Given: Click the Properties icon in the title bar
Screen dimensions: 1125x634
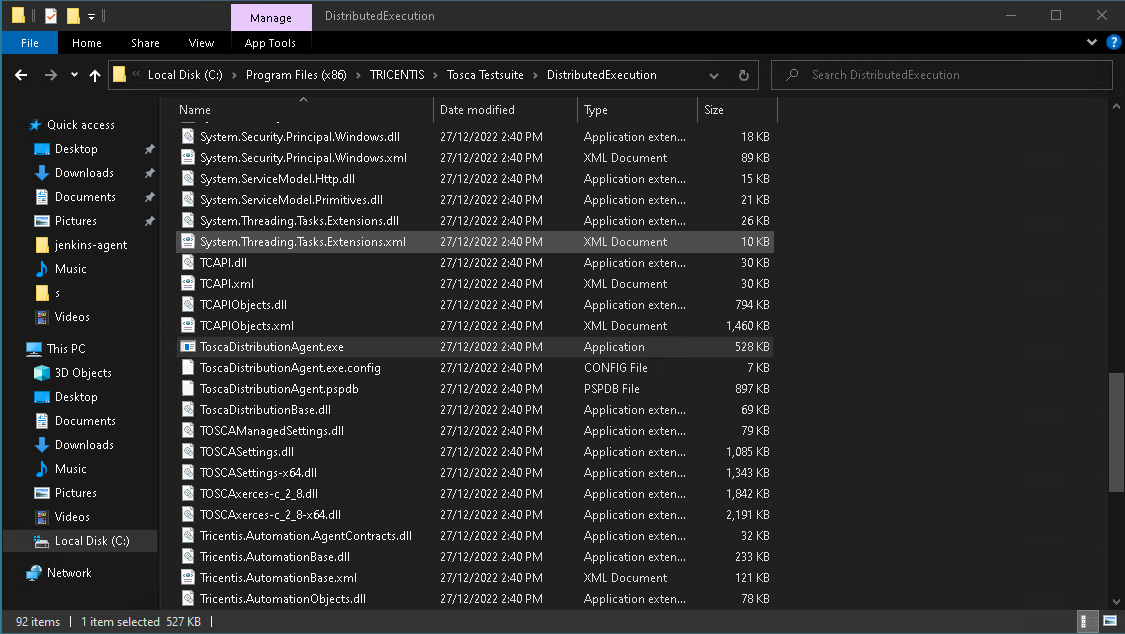Looking at the screenshot, I should tap(51, 16).
